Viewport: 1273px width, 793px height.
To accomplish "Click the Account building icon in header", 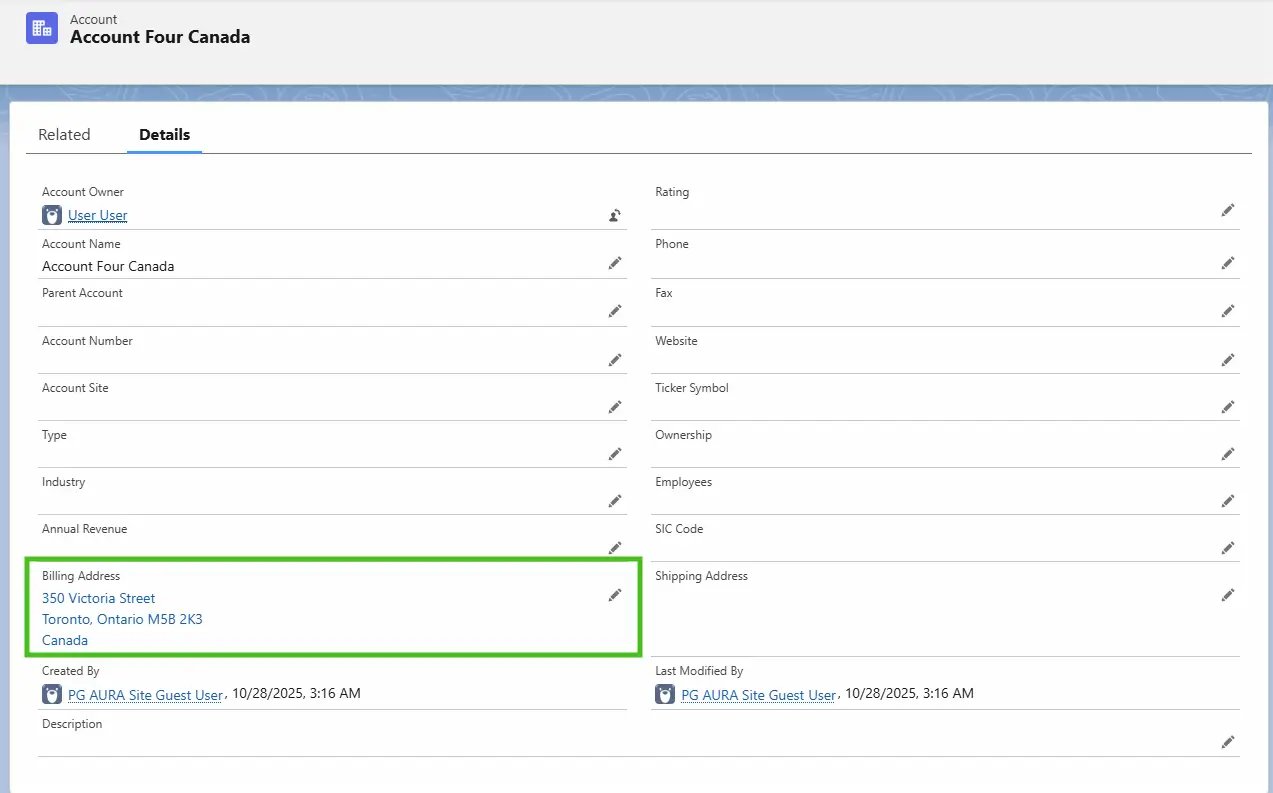I will tap(42, 28).
